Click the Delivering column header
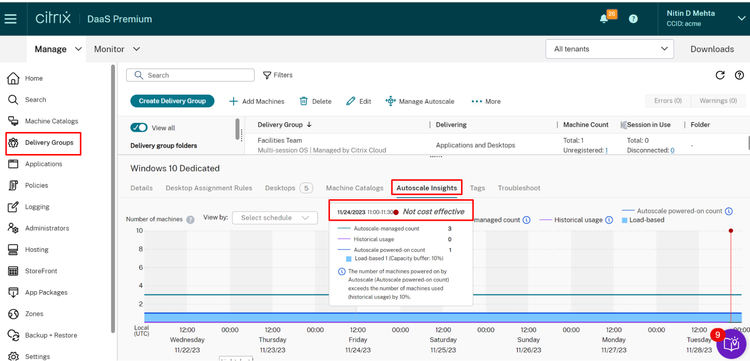Image resolution: width=750 pixels, height=361 pixels. [451, 125]
